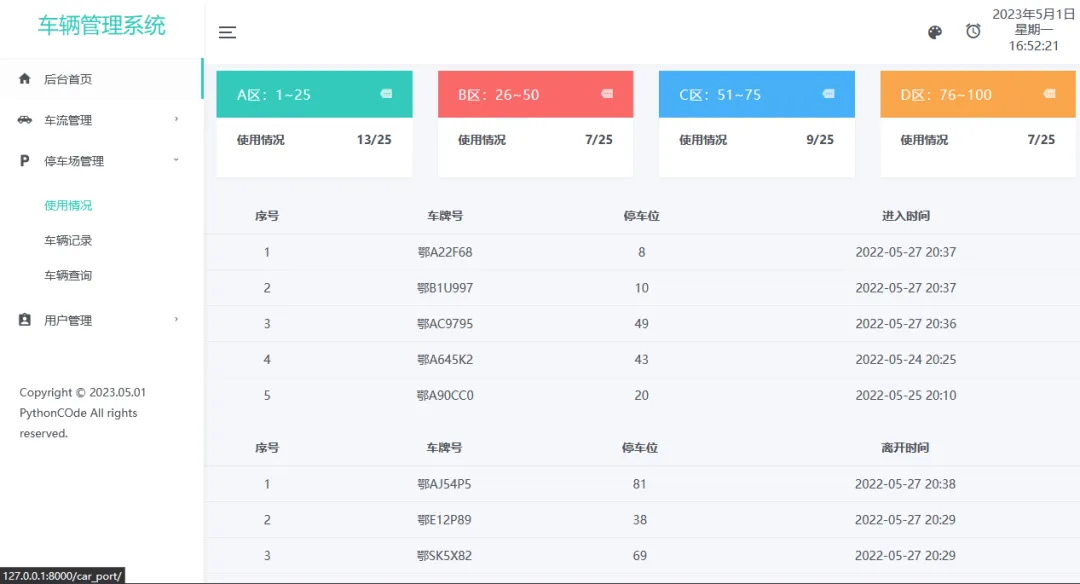Click the 进入时间 column header

tap(906, 216)
